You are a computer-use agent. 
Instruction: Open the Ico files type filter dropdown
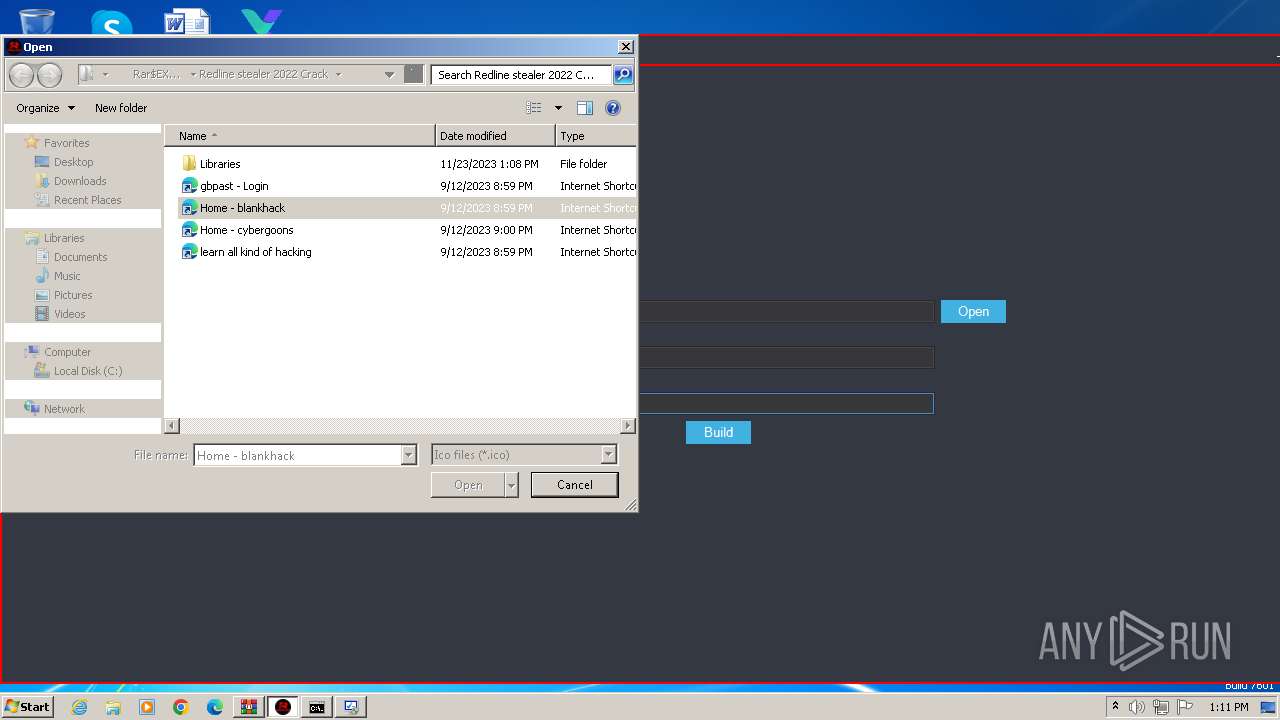click(608, 455)
